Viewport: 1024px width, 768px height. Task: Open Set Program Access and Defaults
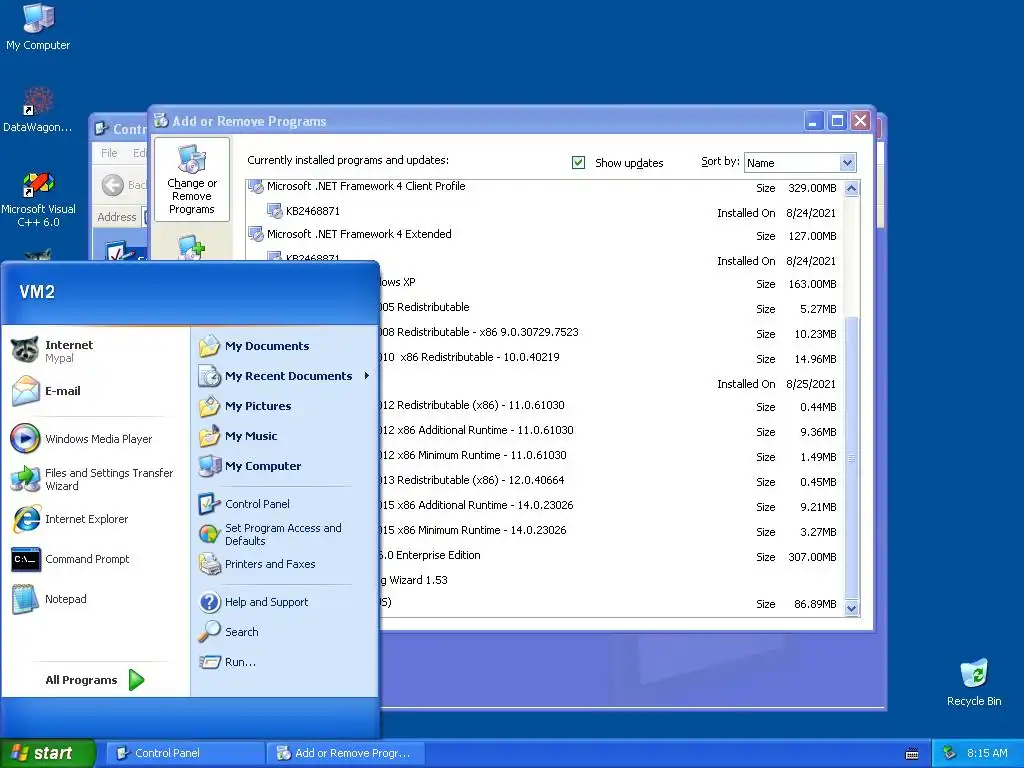point(270,534)
